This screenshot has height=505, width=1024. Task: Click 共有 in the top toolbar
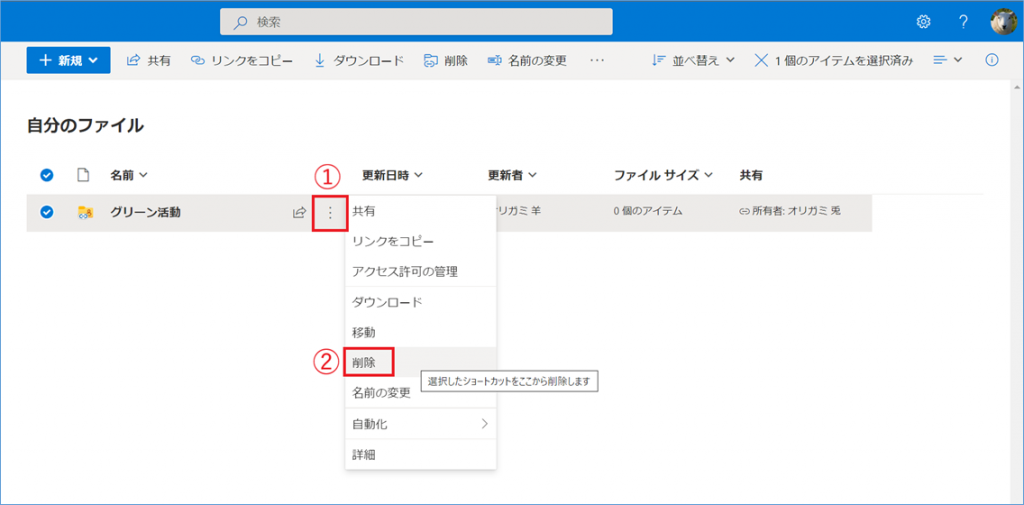tap(149, 60)
